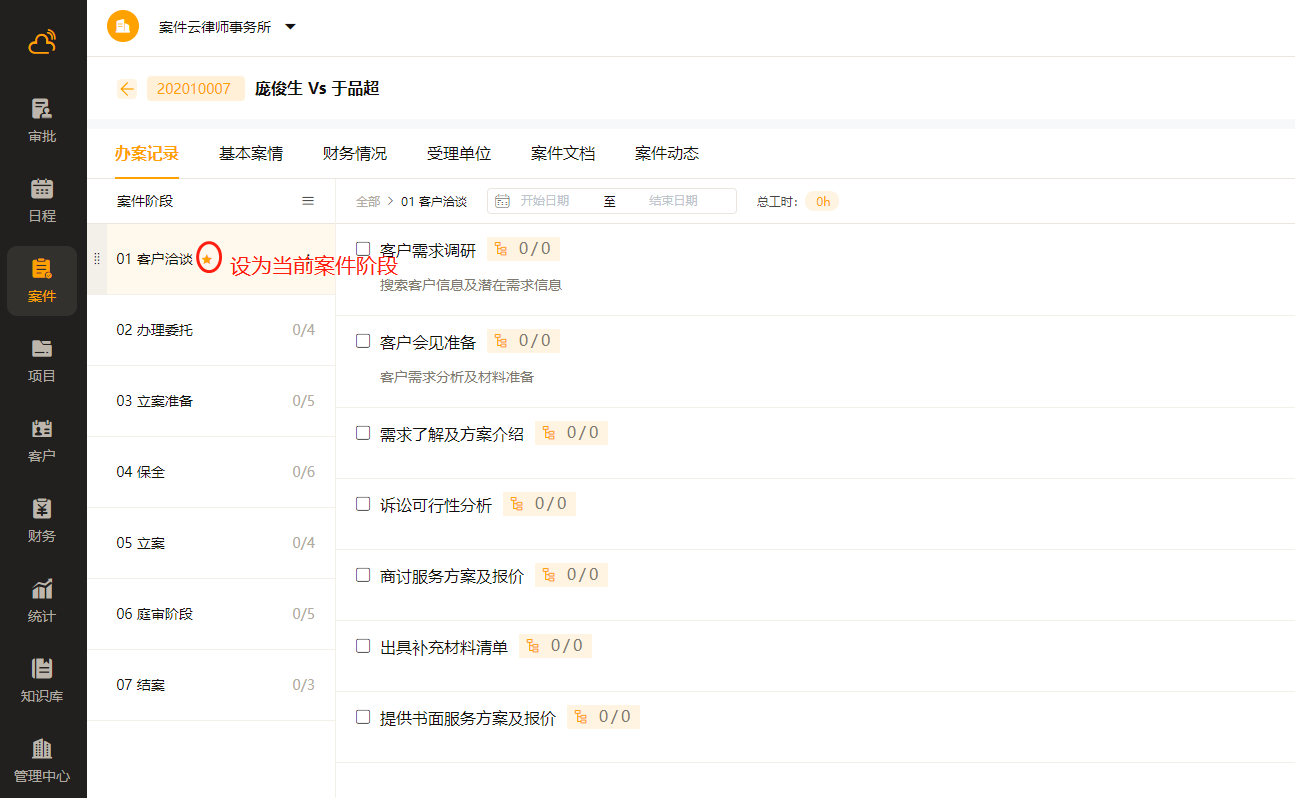
Task: Open the 统计 statistics sidebar icon
Action: (x=42, y=600)
